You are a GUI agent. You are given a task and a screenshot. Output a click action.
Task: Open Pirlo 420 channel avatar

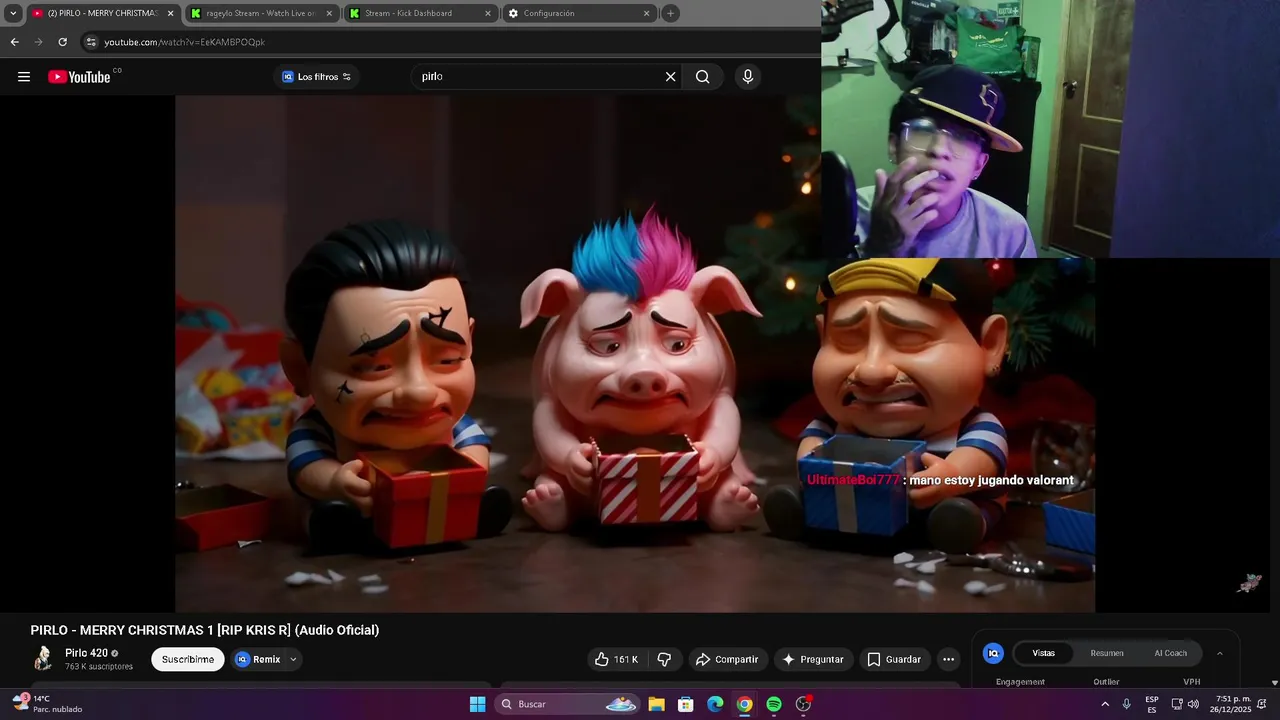click(x=43, y=658)
